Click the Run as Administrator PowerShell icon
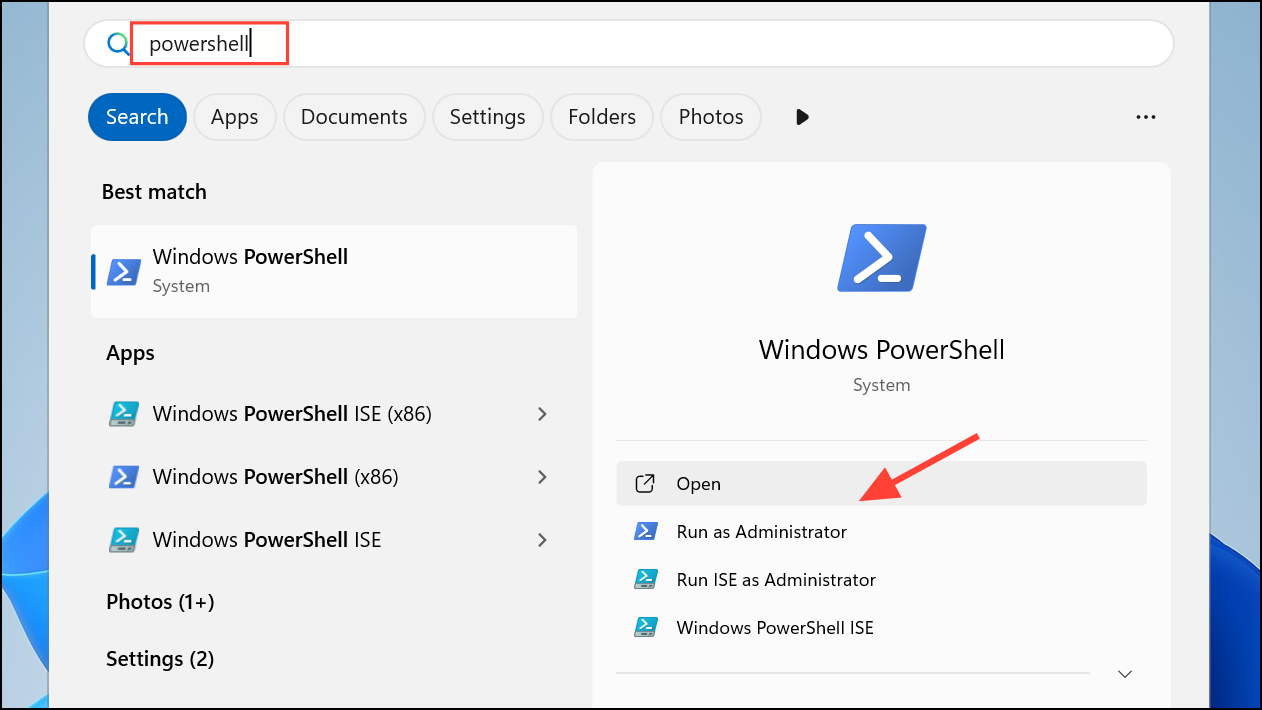 coord(646,531)
